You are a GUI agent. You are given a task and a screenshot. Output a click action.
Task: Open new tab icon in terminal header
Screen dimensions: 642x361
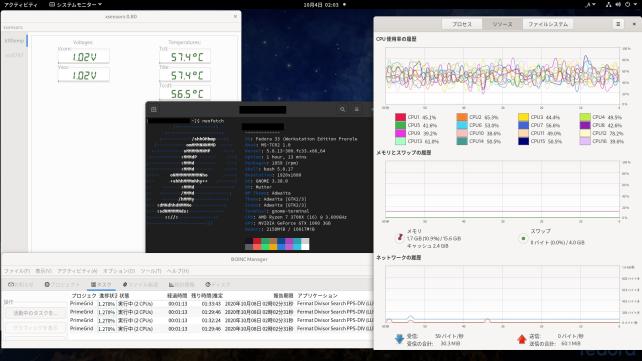coord(154,109)
